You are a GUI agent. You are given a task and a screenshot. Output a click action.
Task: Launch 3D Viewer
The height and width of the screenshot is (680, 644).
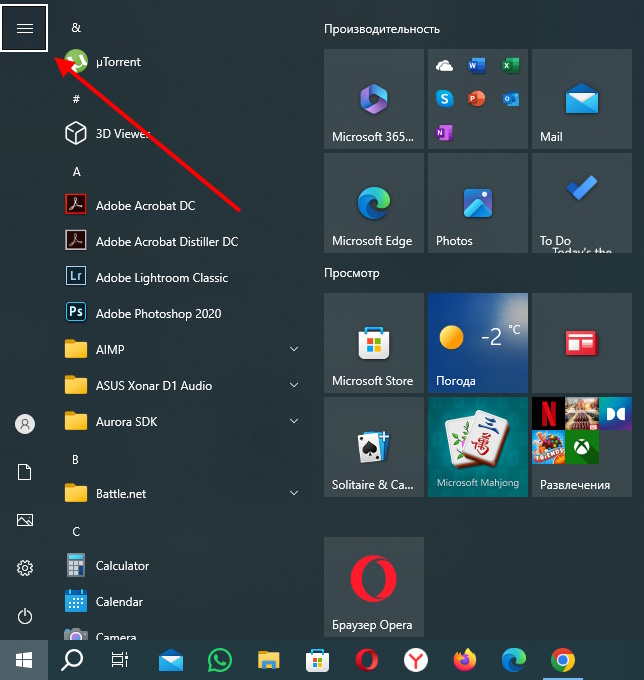182,134
